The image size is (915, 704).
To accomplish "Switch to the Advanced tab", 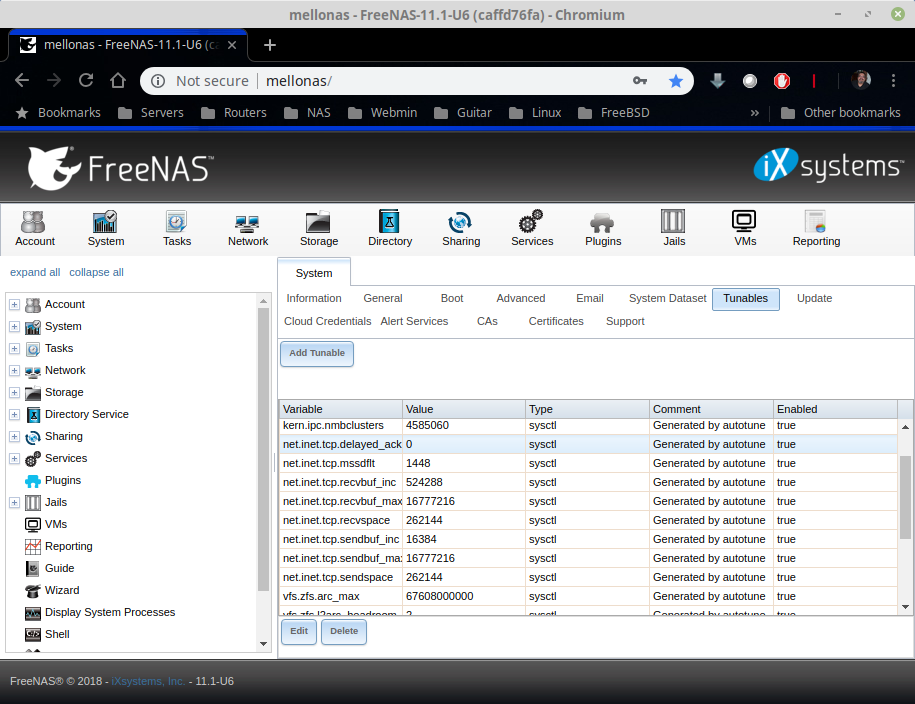I will click(521, 298).
